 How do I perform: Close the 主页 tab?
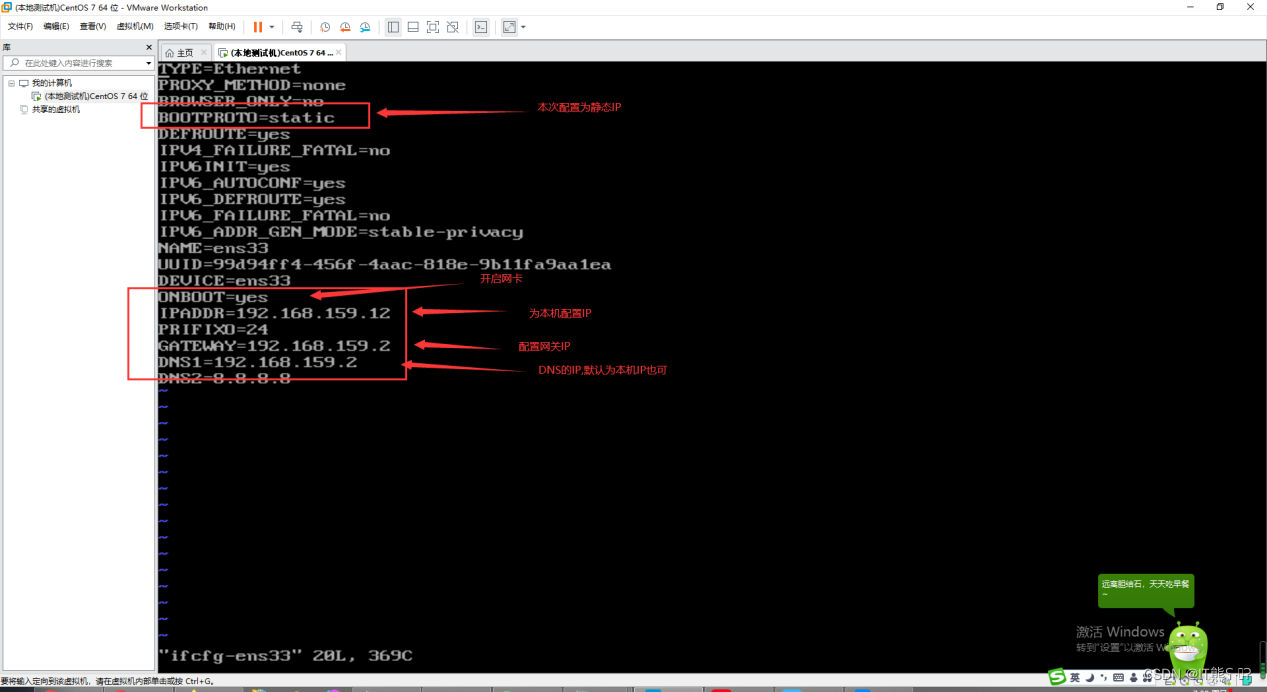click(x=204, y=52)
